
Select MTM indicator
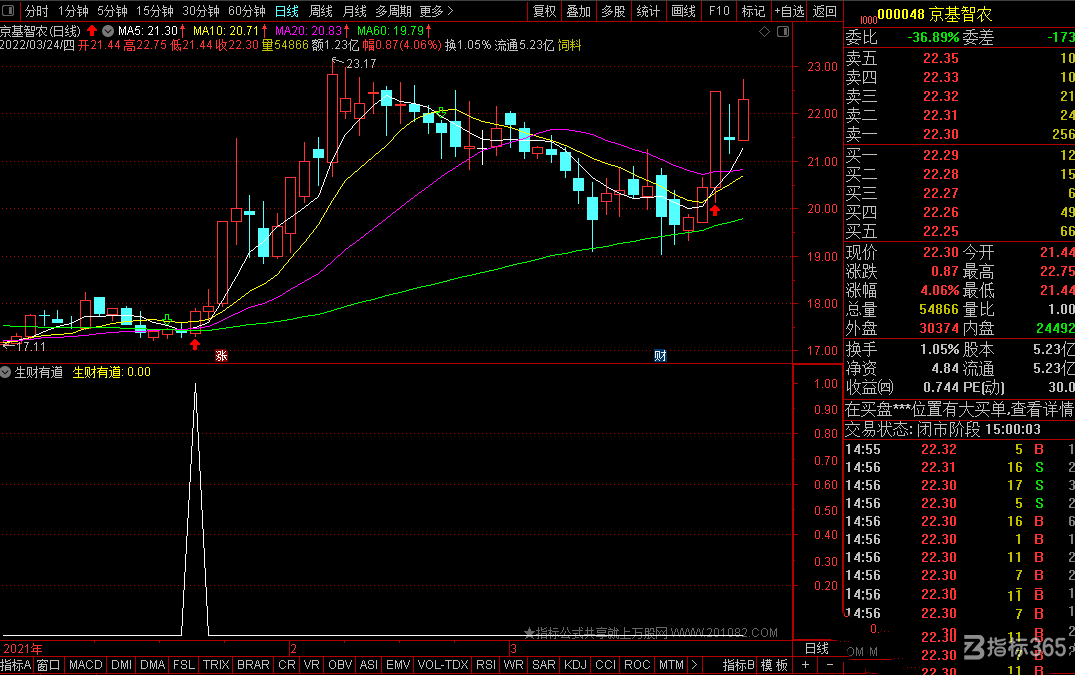click(671, 665)
